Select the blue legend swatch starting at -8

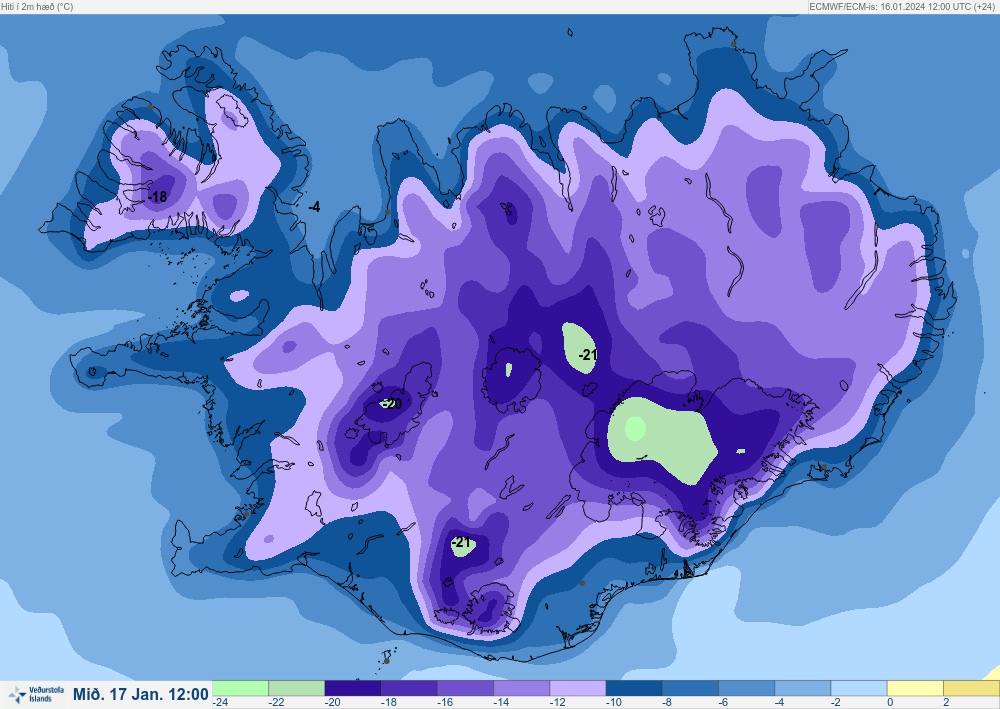point(690,688)
